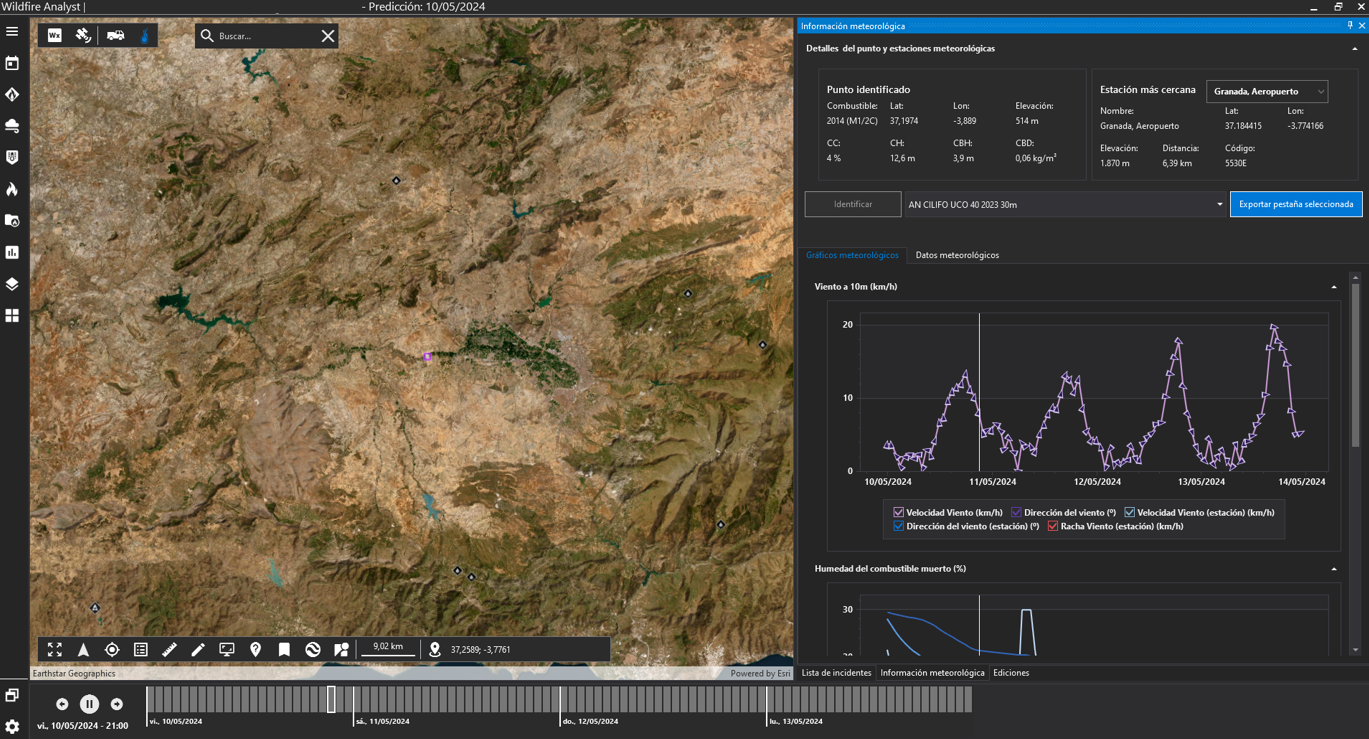
Task: Uncheck Racha Viento (estación) series
Action: (1052, 526)
